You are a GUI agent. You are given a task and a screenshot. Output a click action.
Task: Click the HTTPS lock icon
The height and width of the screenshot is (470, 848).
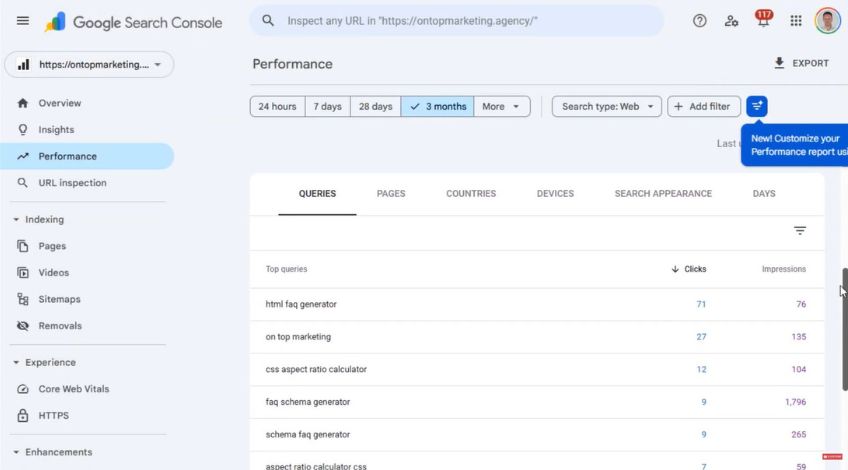[x=23, y=415]
